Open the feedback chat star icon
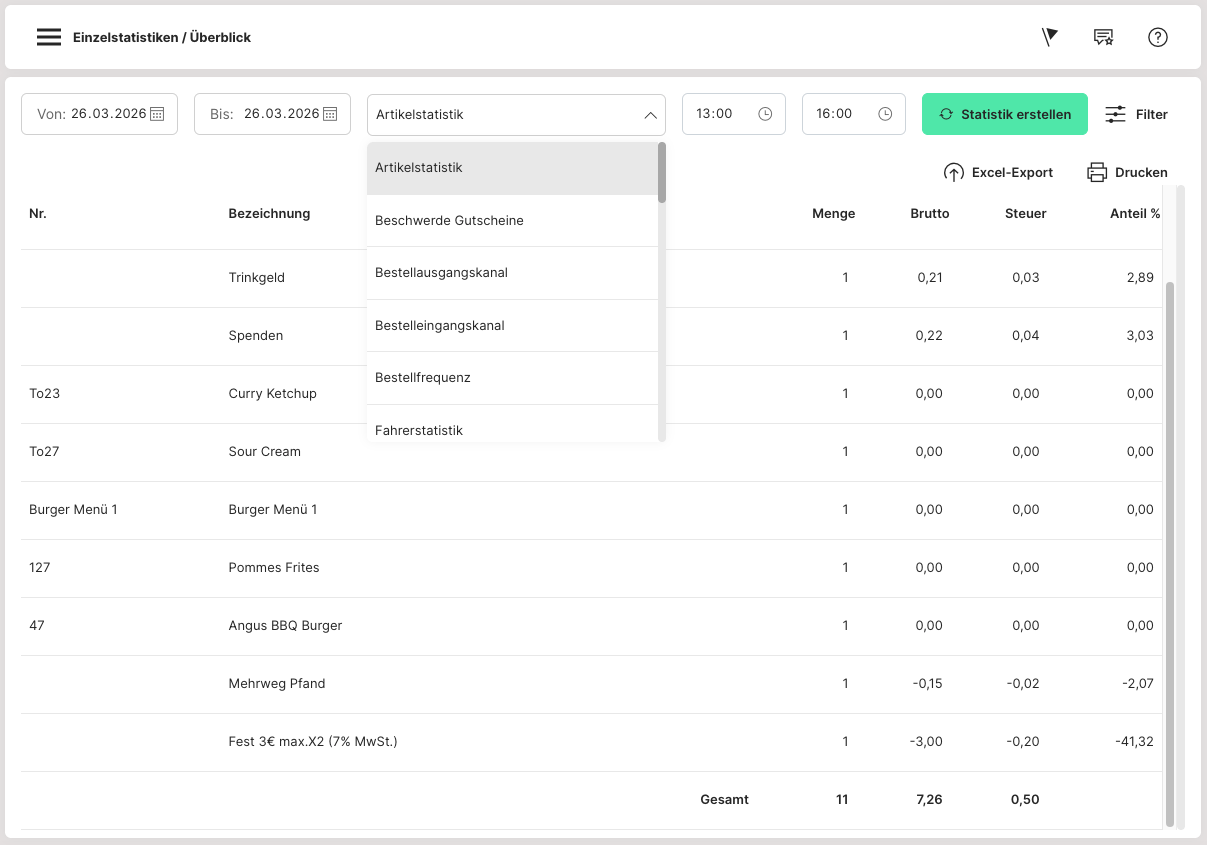1207x845 pixels. pos(1103,37)
